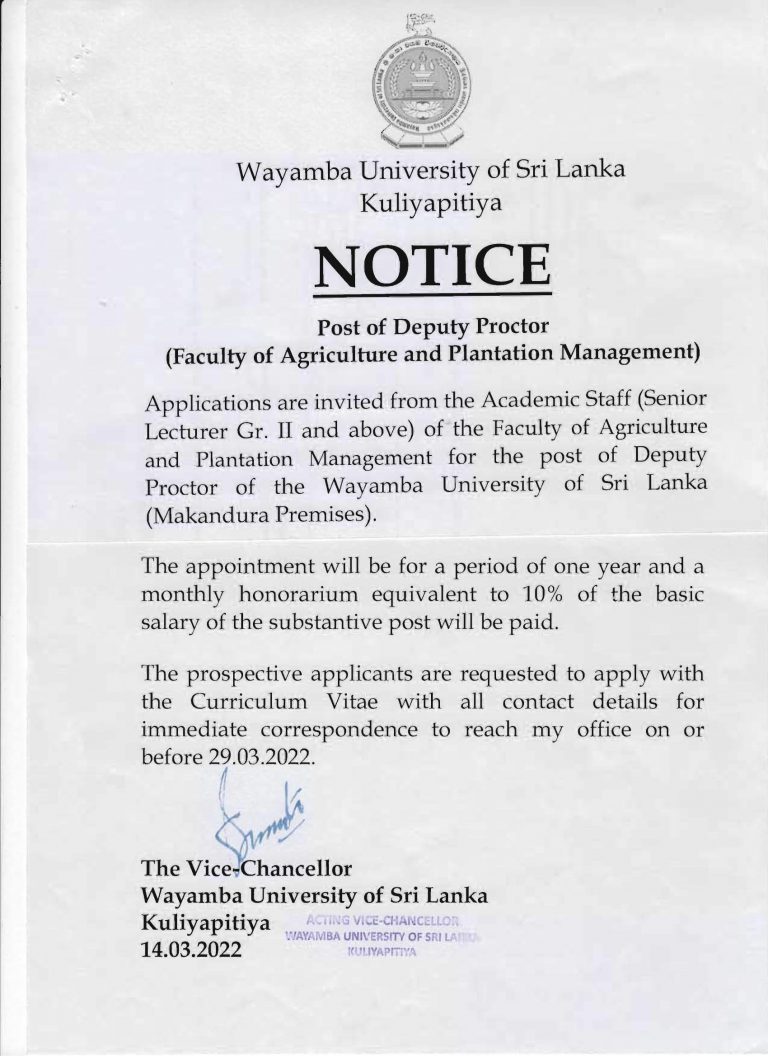The height and width of the screenshot is (1056, 768).
Task: Click the "(Makandura Premises)" text
Action: tap(263, 514)
